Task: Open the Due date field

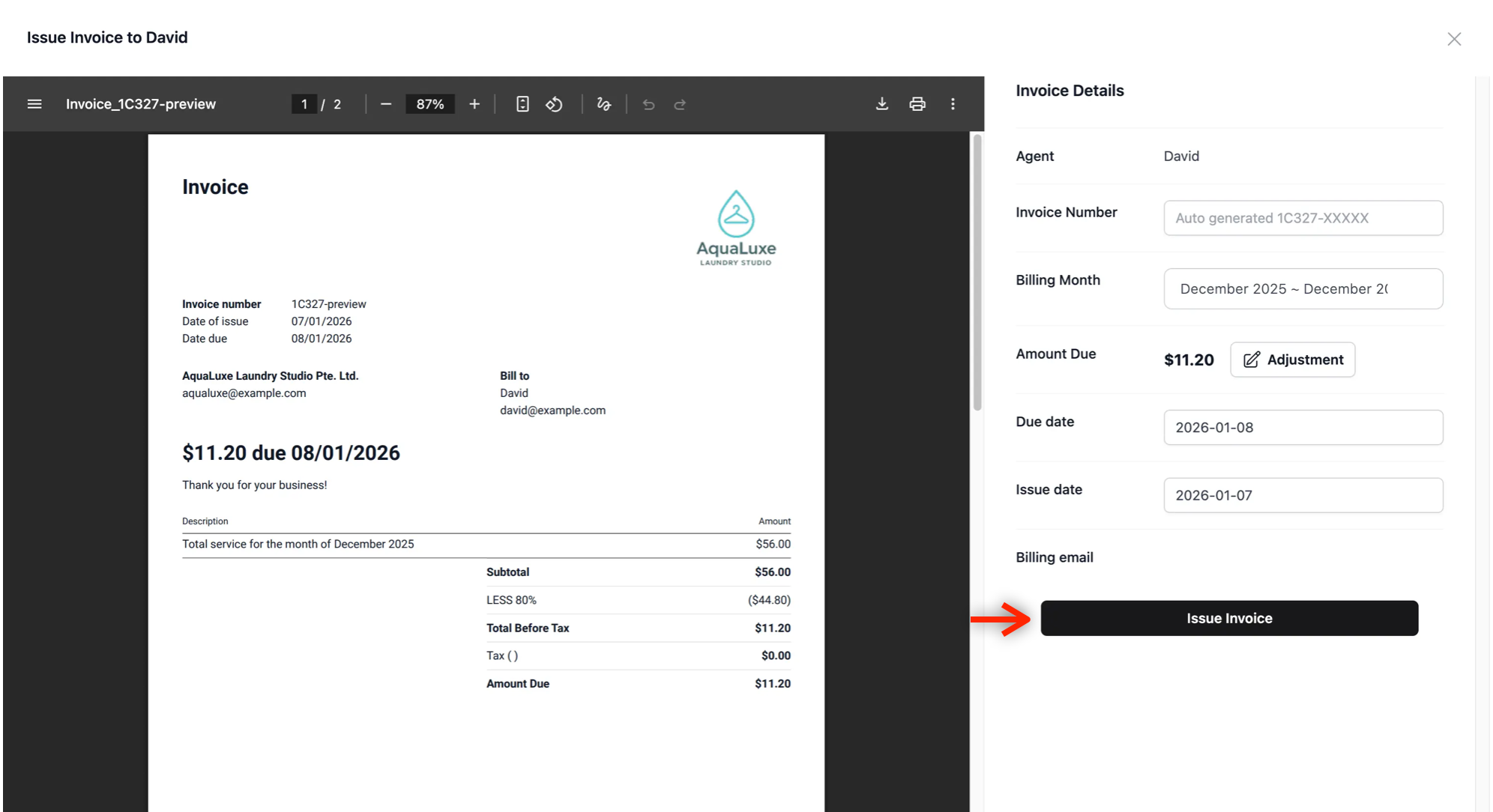Action: click(1303, 428)
